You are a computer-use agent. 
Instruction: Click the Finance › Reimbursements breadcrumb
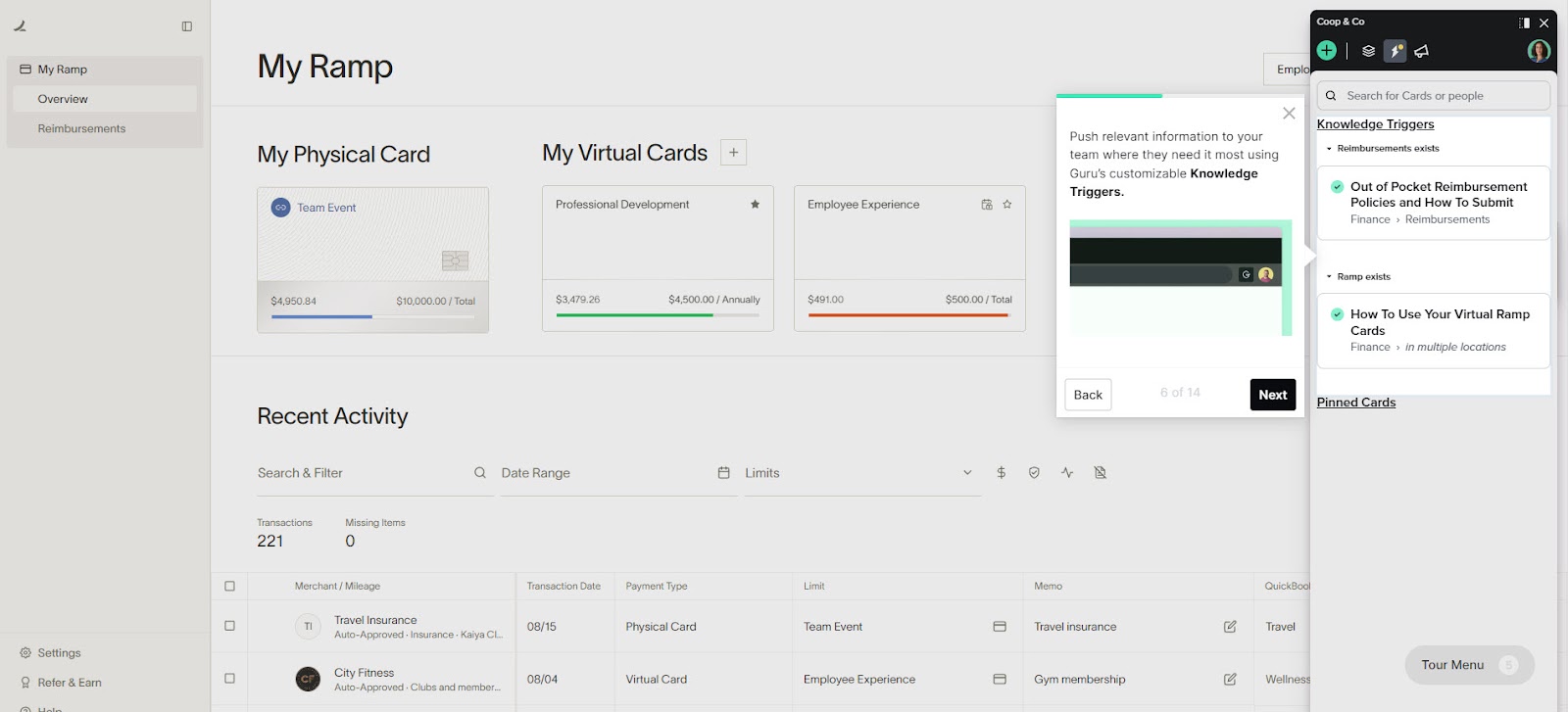coord(1420,219)
